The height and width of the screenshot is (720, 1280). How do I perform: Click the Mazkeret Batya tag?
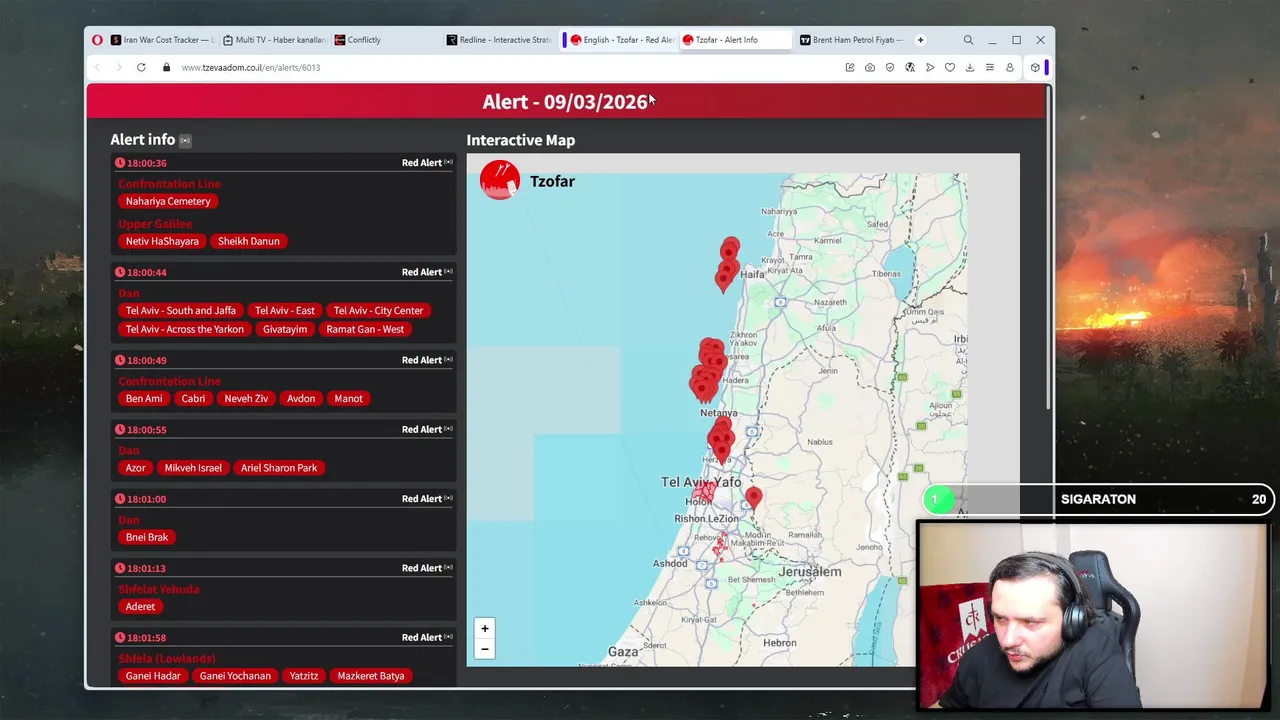point(371,676)
